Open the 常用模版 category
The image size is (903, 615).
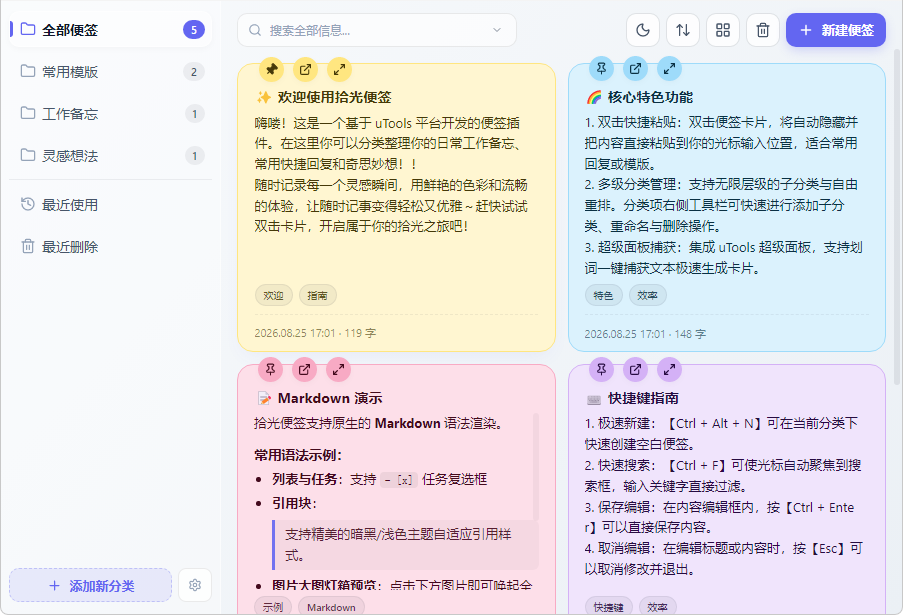point(111,71)
